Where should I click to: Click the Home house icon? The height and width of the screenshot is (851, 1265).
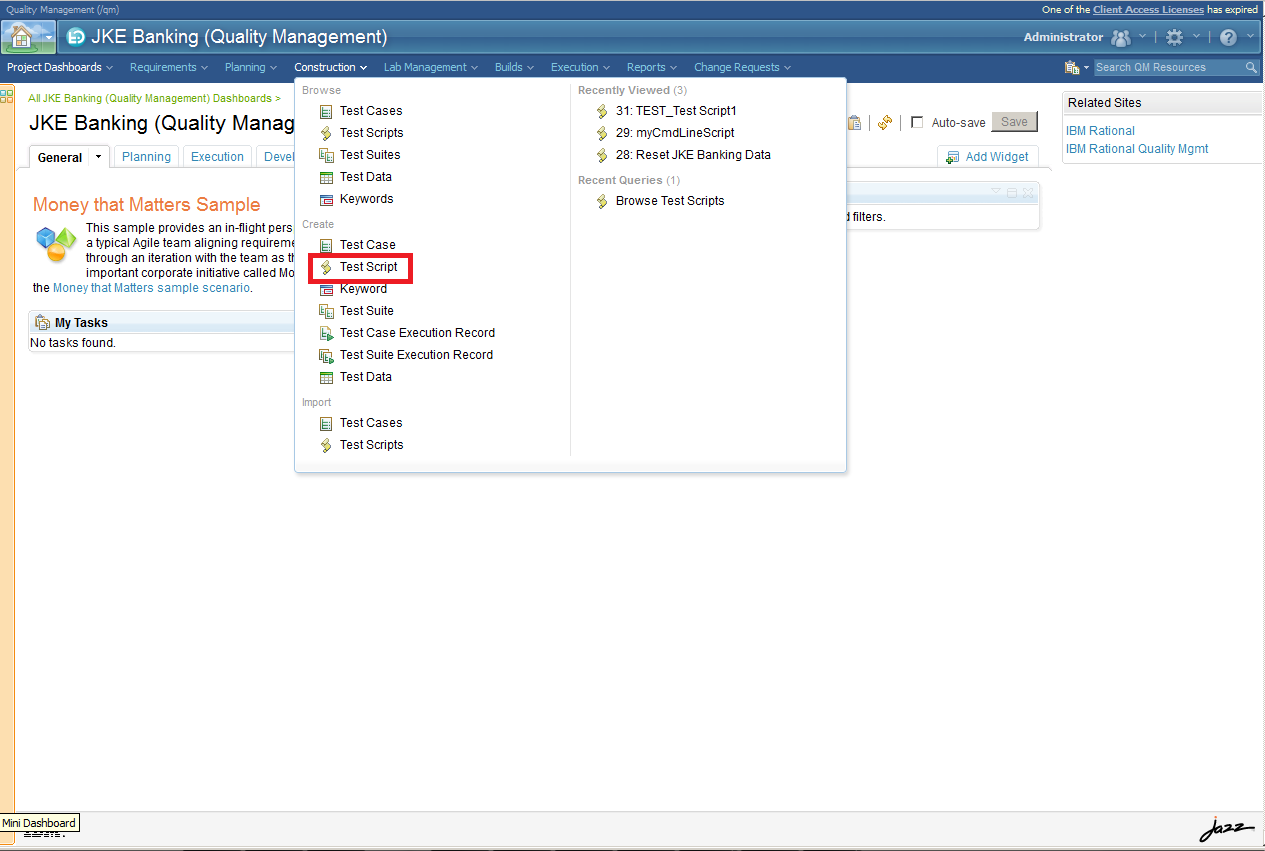20,37
